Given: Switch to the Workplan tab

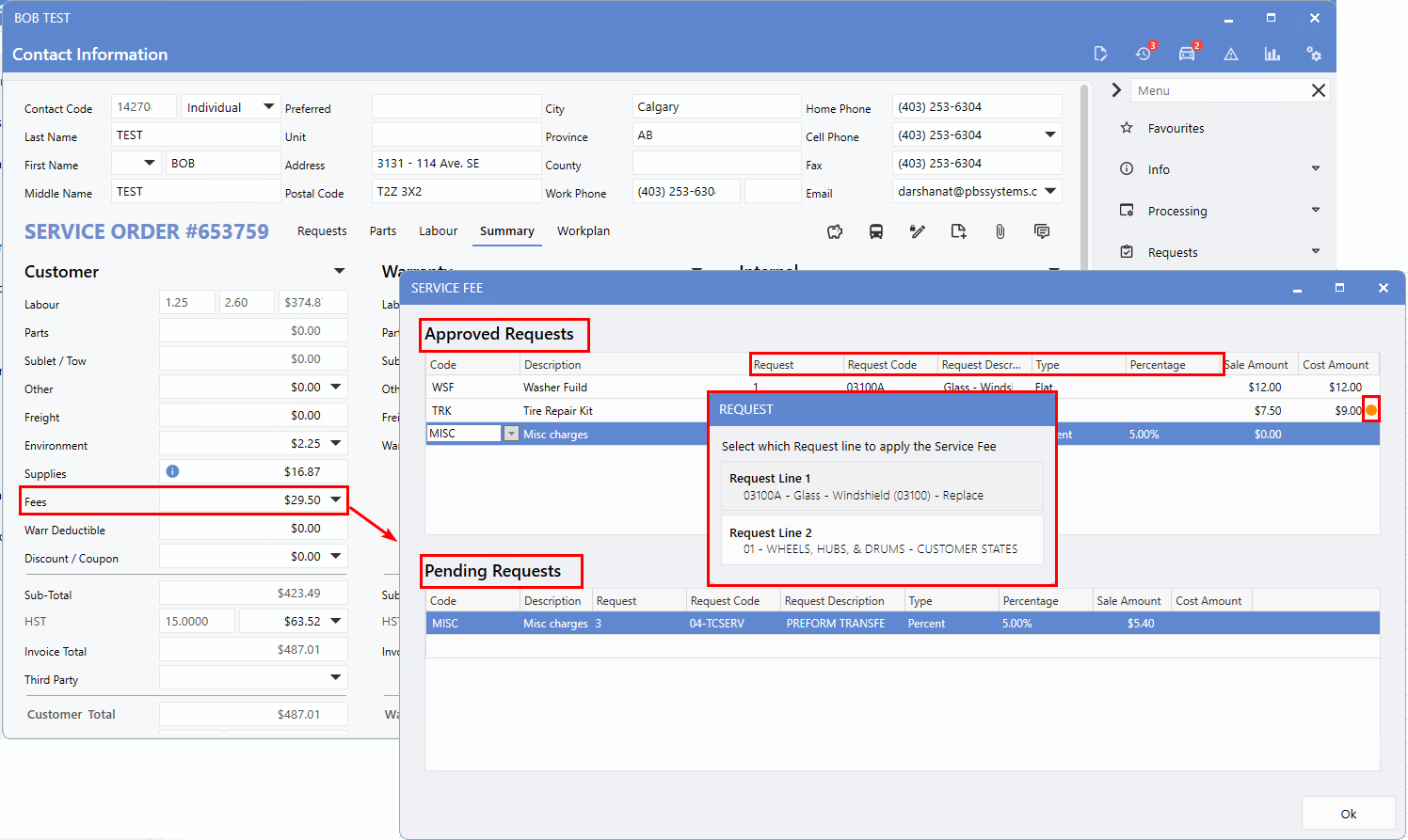Looking at the screenshot, I should 583,230.
